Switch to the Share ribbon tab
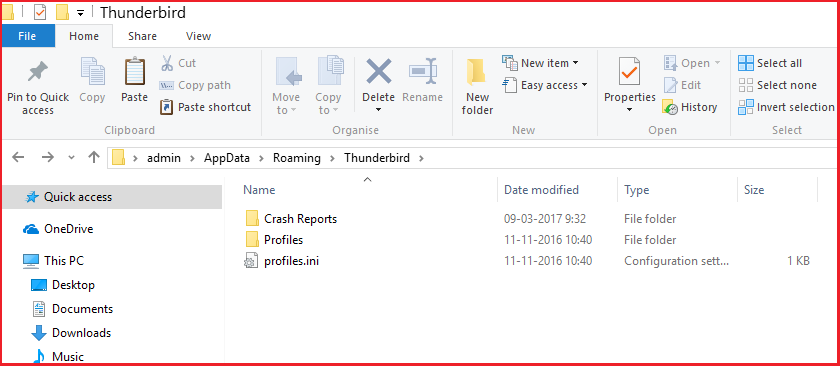 pyautogui.click(x=142, y=36)
